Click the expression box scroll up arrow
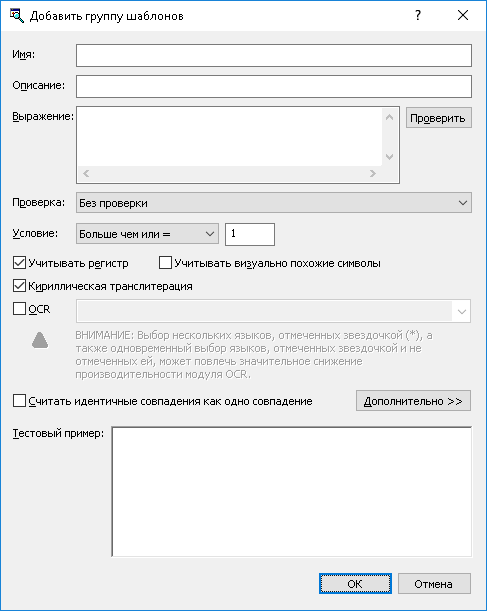Viewport: 487px width, 611px height. pos(389,117)
